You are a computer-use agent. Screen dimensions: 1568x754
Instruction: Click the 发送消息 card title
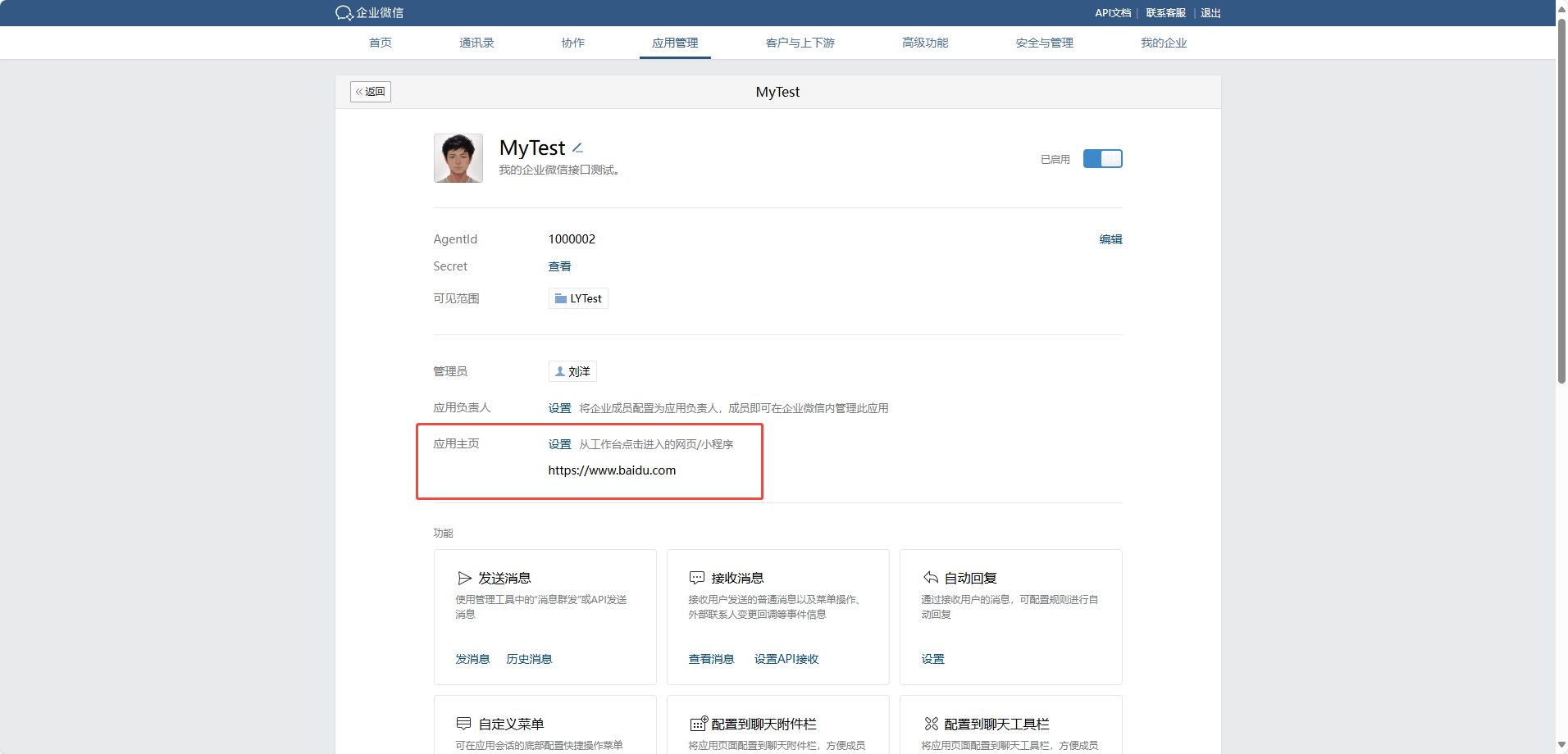504,578
